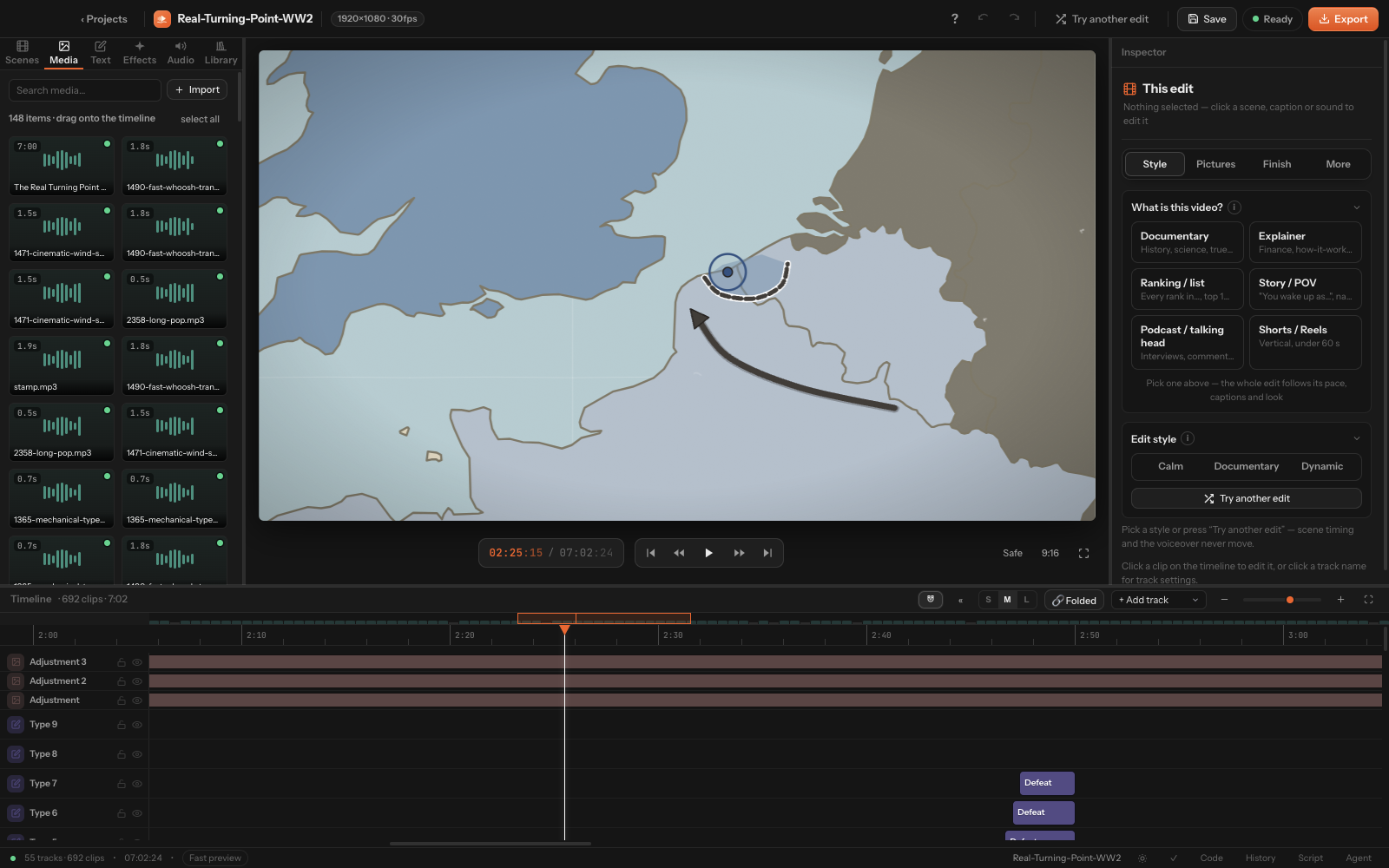Viewport: 1389px width, 868px height.
Task: Save the project
Action: 1207,19
